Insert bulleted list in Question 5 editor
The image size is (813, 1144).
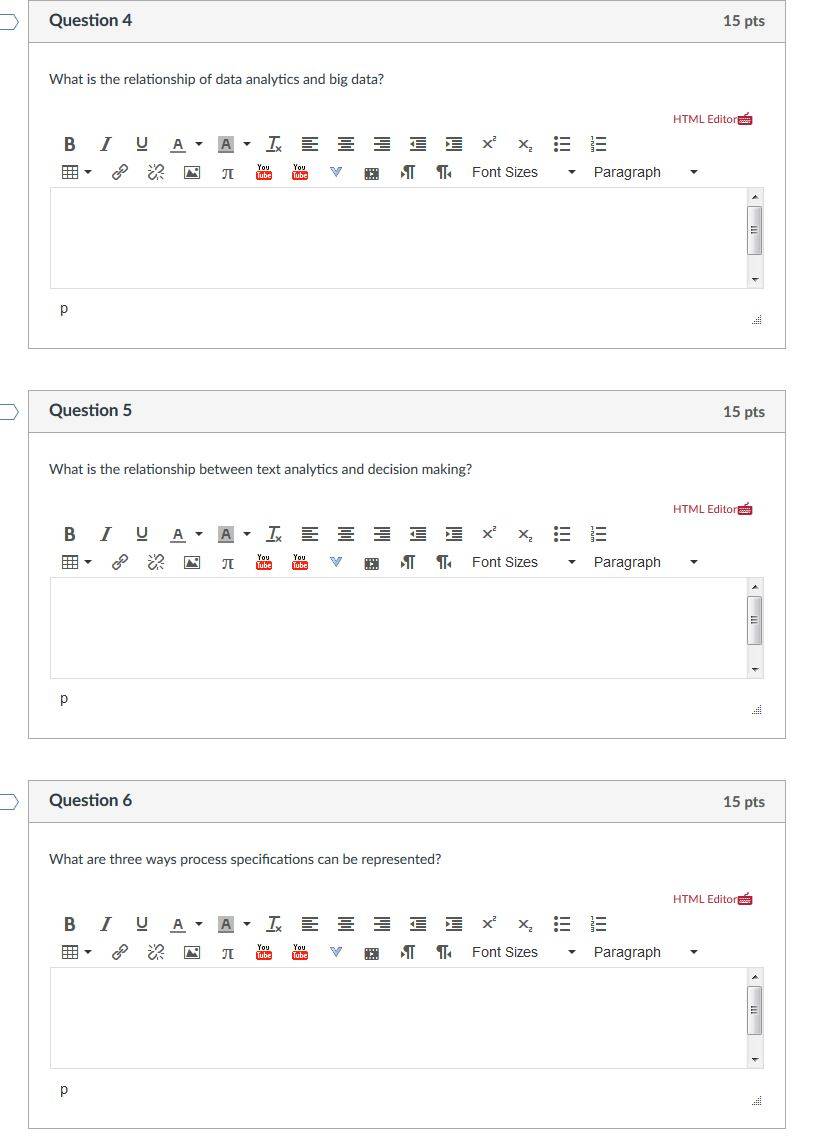(561, 534)
